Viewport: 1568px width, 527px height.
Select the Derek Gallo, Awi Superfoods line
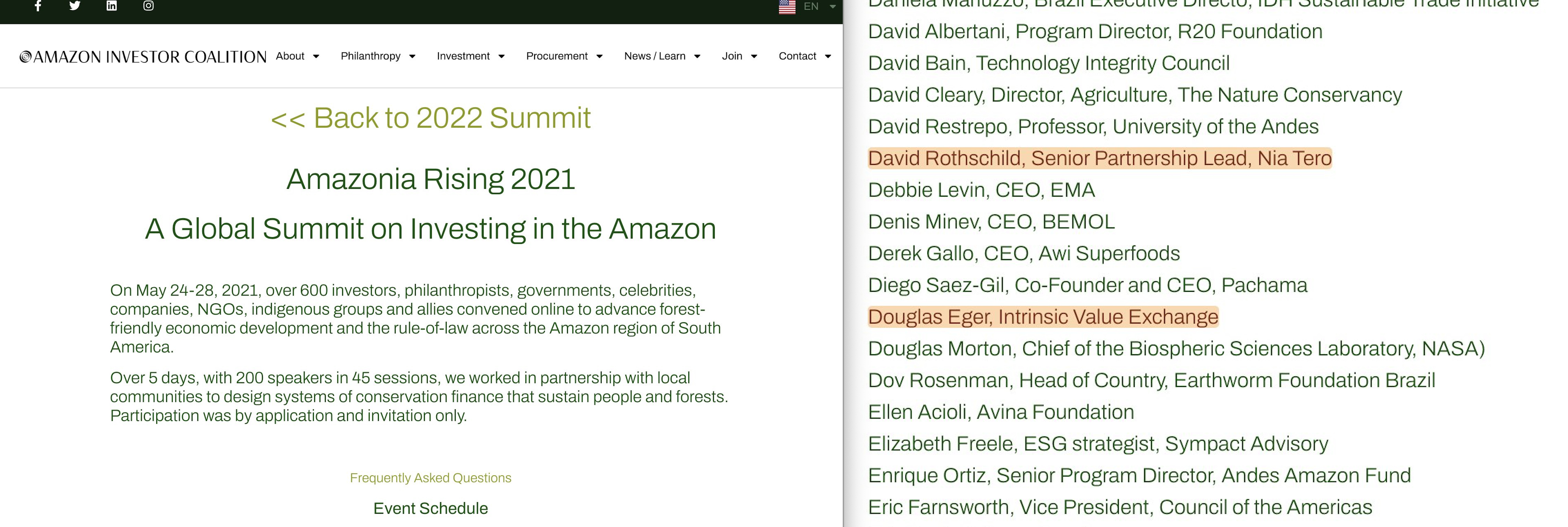1024,253
